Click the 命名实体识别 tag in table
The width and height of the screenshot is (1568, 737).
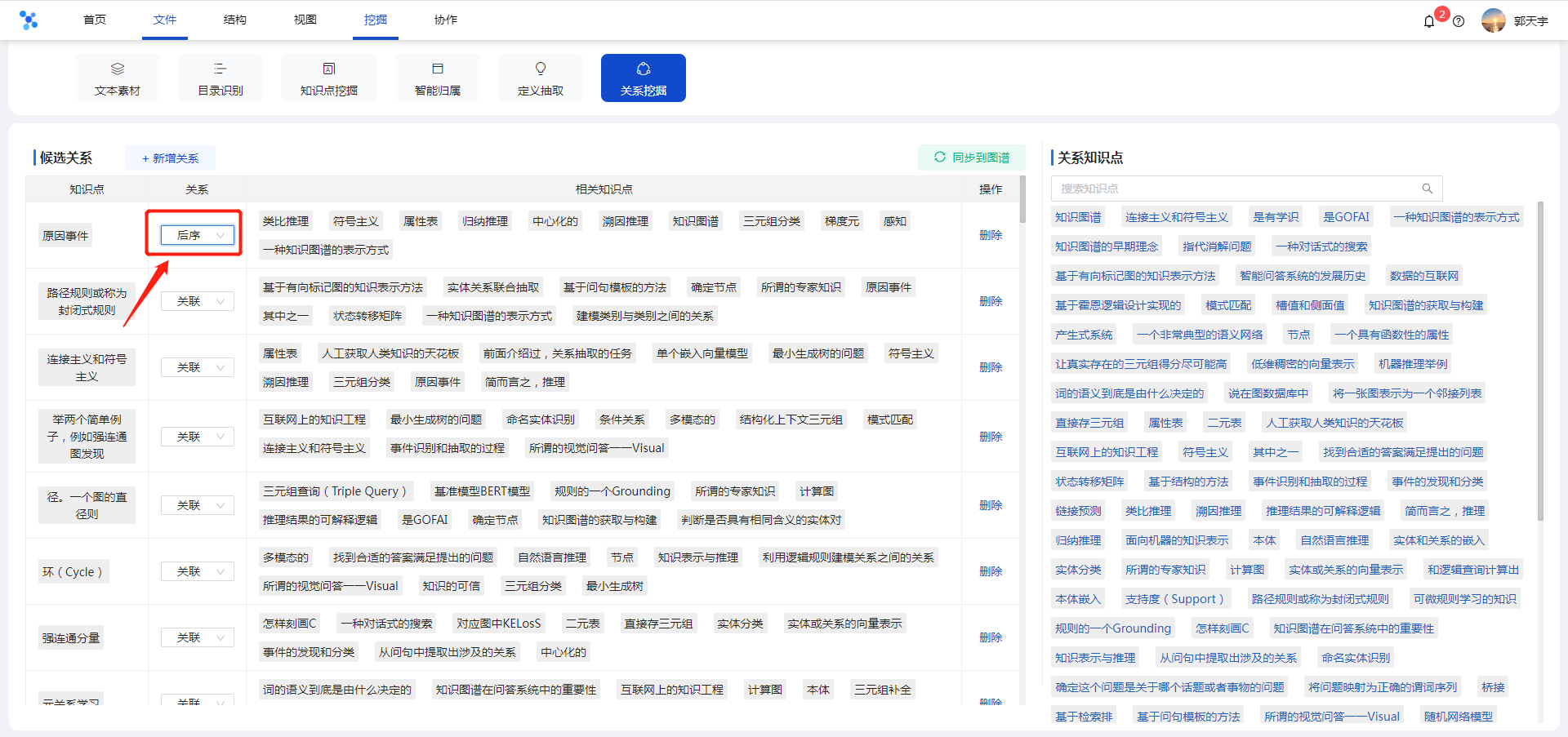541,420
